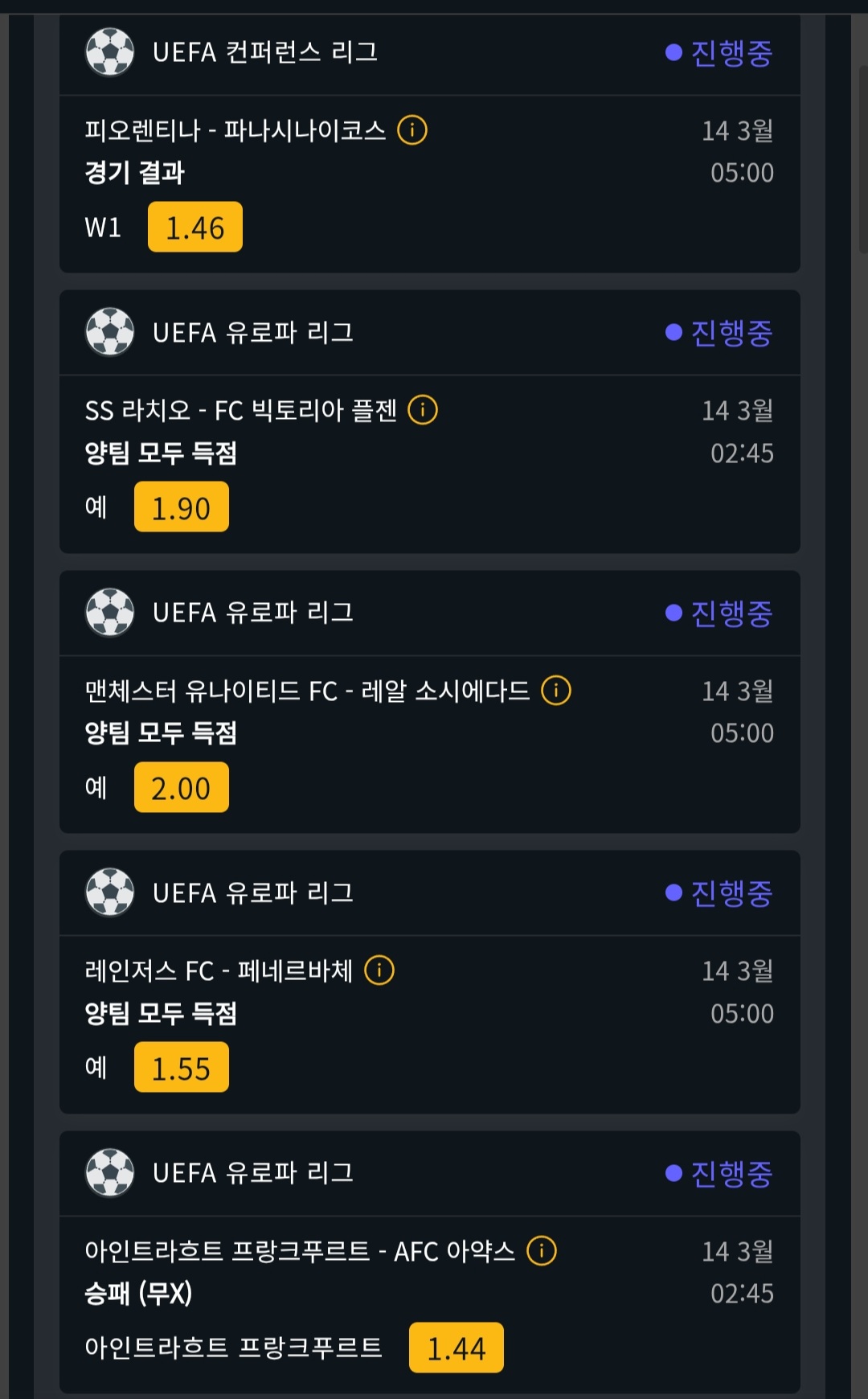
Task: Click the UEFA 컨퍼런스 리그 league title
Action: point(265,52)
